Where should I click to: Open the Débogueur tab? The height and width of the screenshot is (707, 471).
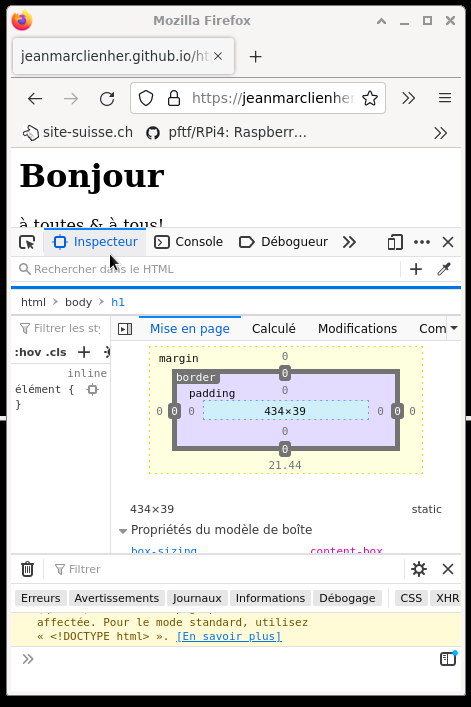point(283,242)
